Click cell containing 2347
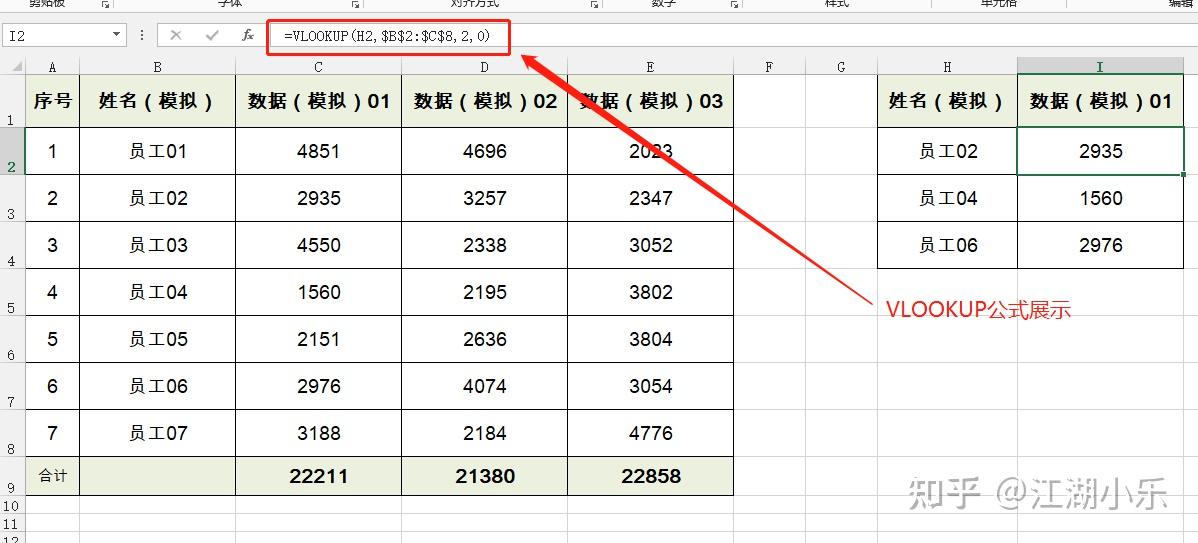This screenshot has height=543, width=1198. tap(650, 199)
